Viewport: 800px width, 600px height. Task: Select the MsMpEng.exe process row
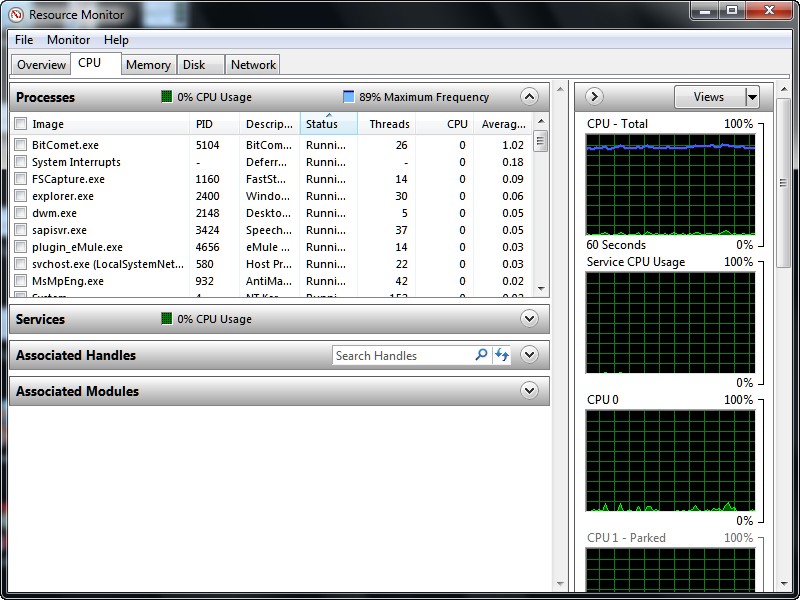pos(272,281)
